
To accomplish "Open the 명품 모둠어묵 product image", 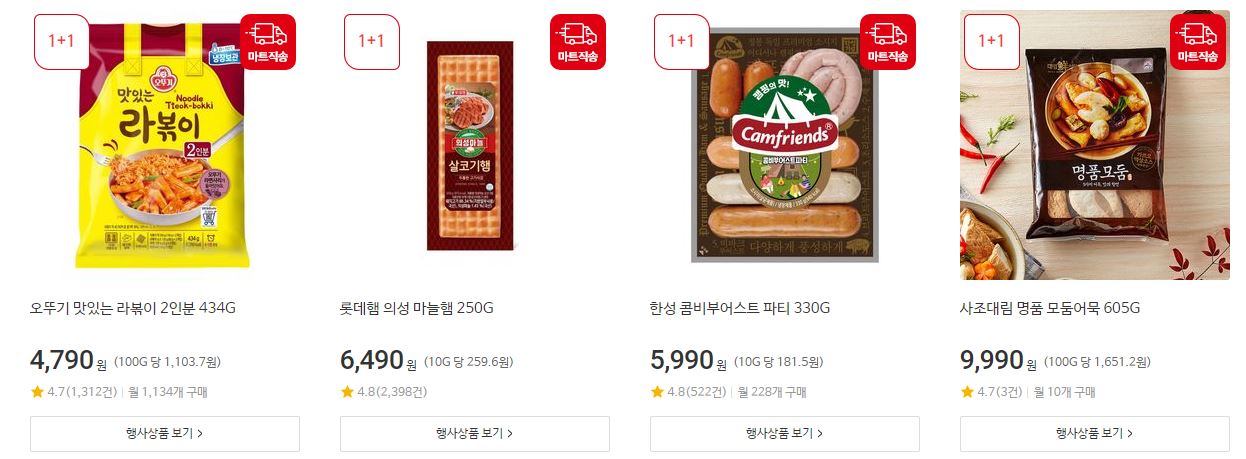I will click(x=1095, y=145).
